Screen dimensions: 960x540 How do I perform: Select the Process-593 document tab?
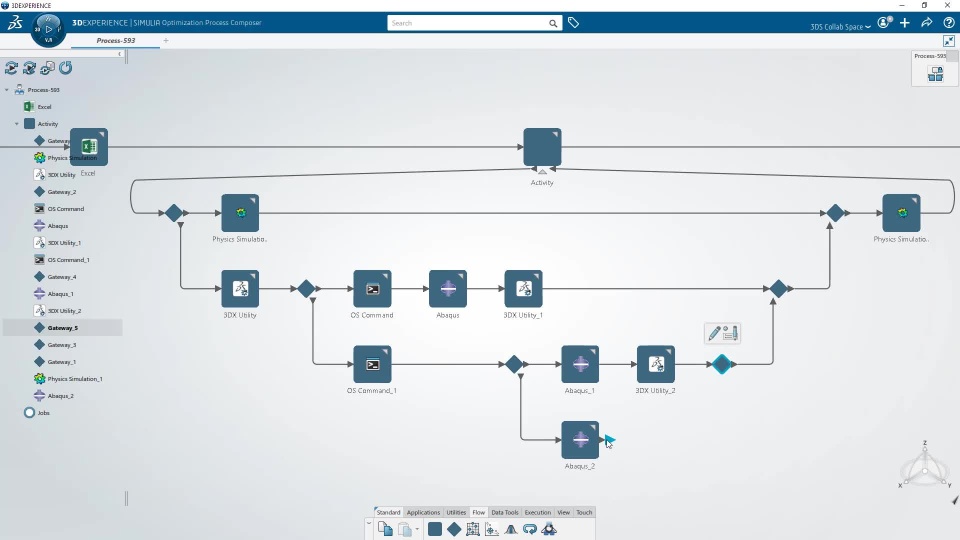pos(116,40)
